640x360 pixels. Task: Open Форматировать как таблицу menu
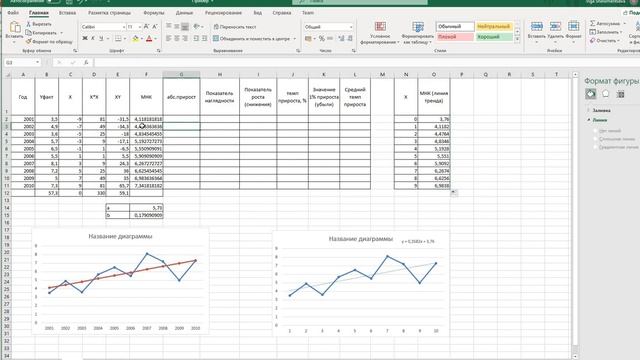(x=418, y=33)
